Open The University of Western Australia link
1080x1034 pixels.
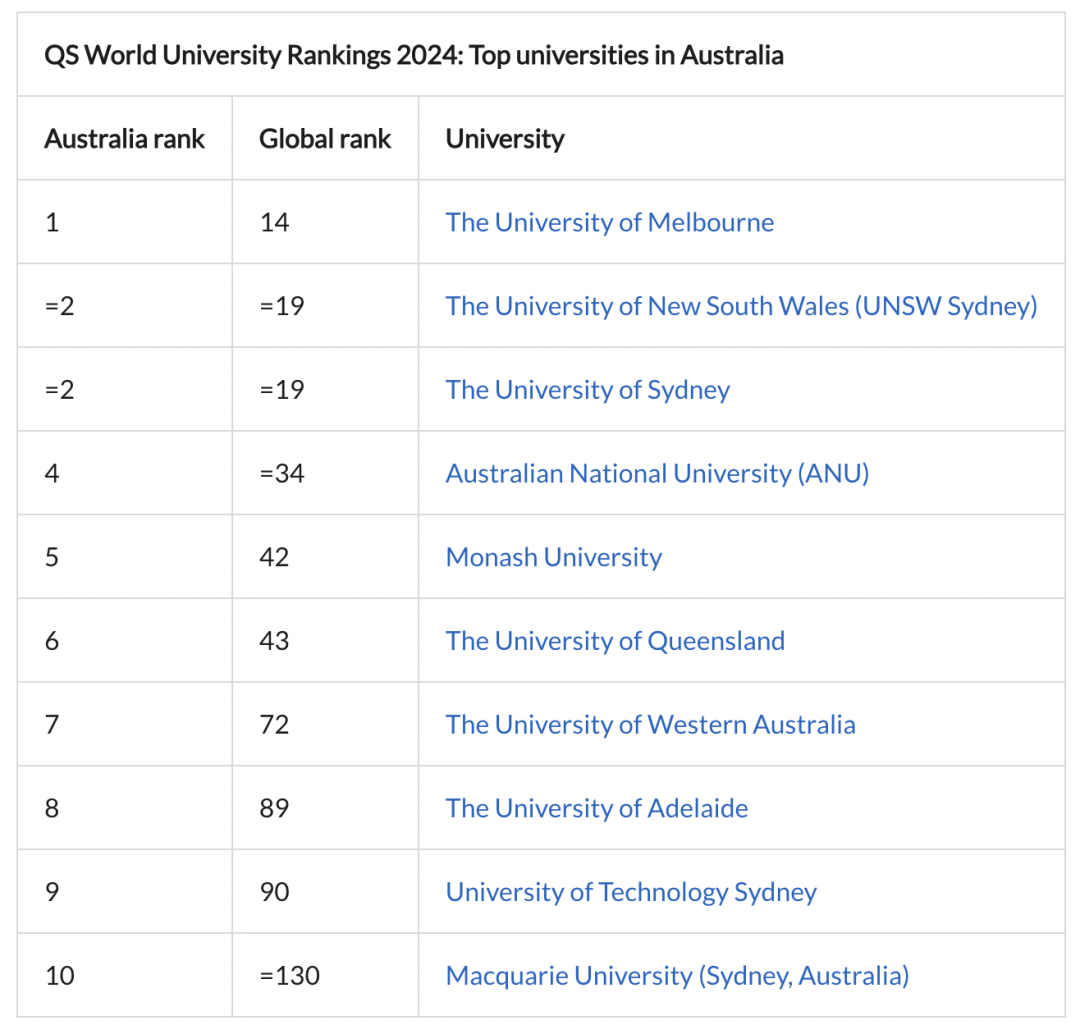[x=650, y=725]
